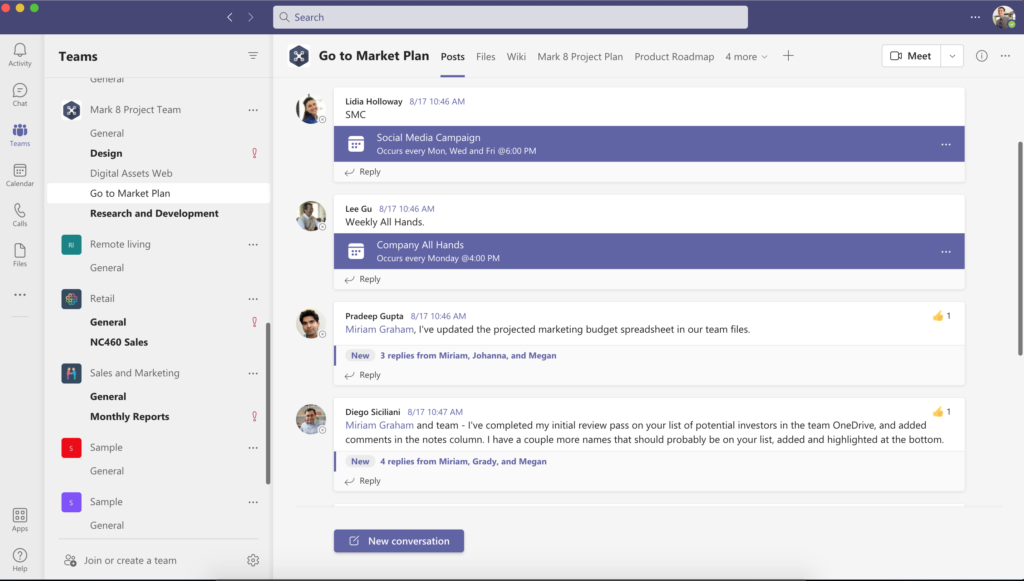Open the Mark 8 Project Plan tab
The height and width of the screenshot is (581, 1024).
tap(580, 57)
